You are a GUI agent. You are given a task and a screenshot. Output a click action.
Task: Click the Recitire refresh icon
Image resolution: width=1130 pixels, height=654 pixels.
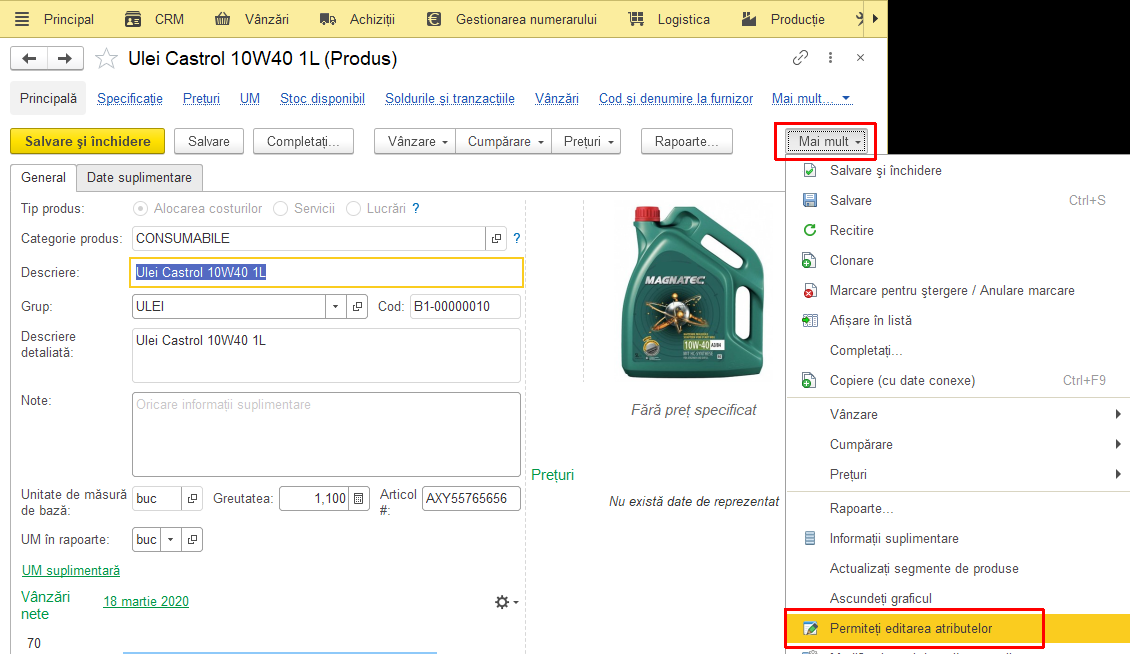tap(809, 230)
